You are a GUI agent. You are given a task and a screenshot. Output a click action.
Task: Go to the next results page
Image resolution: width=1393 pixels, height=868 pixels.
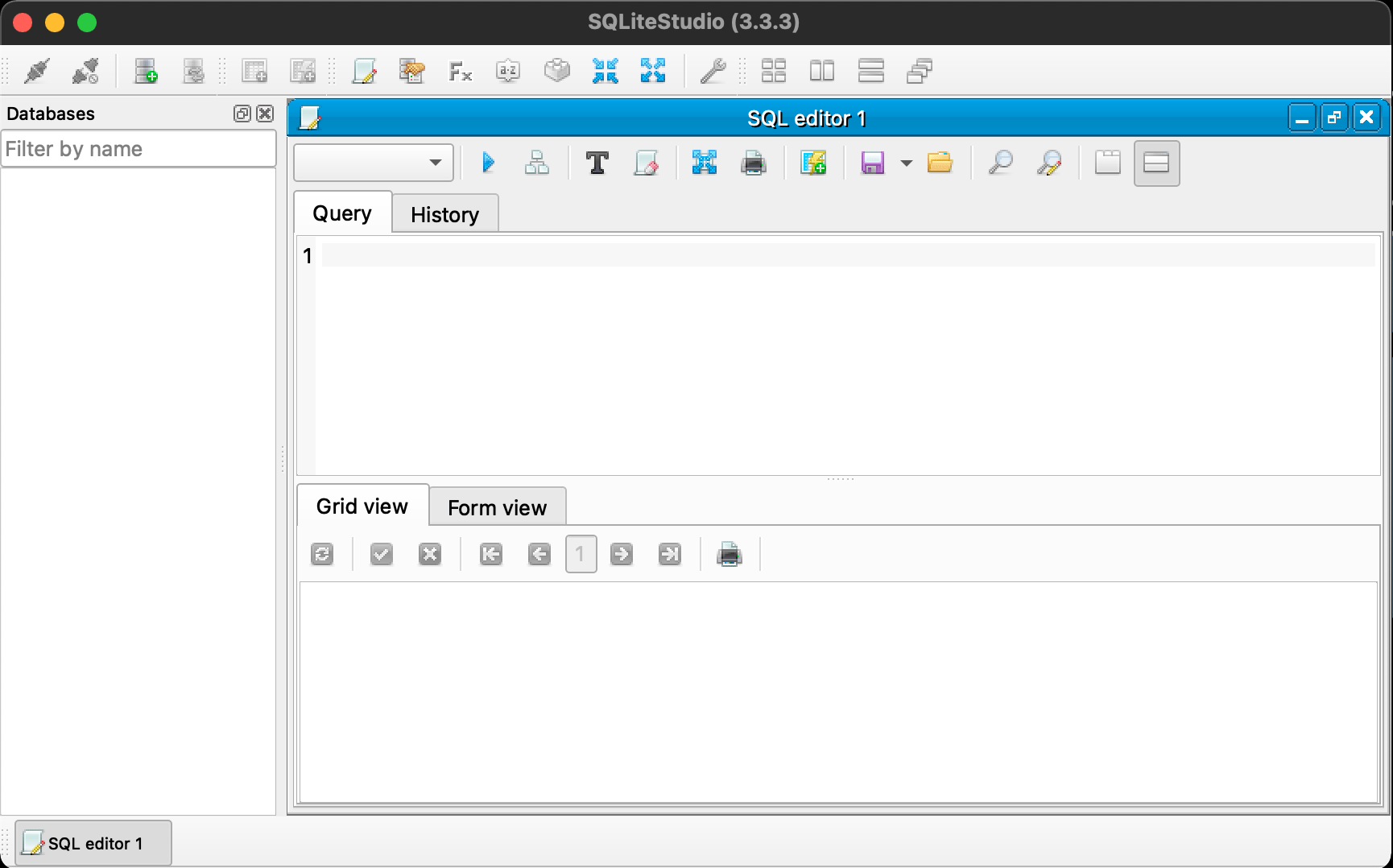tap(622, 554)
